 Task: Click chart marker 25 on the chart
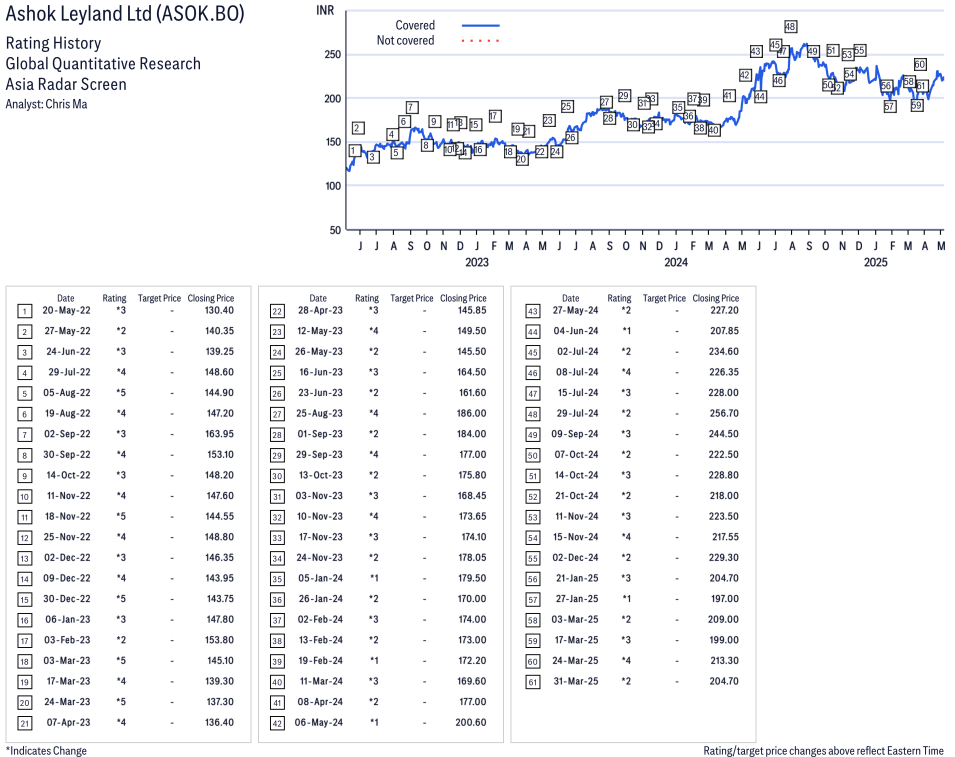566,107
